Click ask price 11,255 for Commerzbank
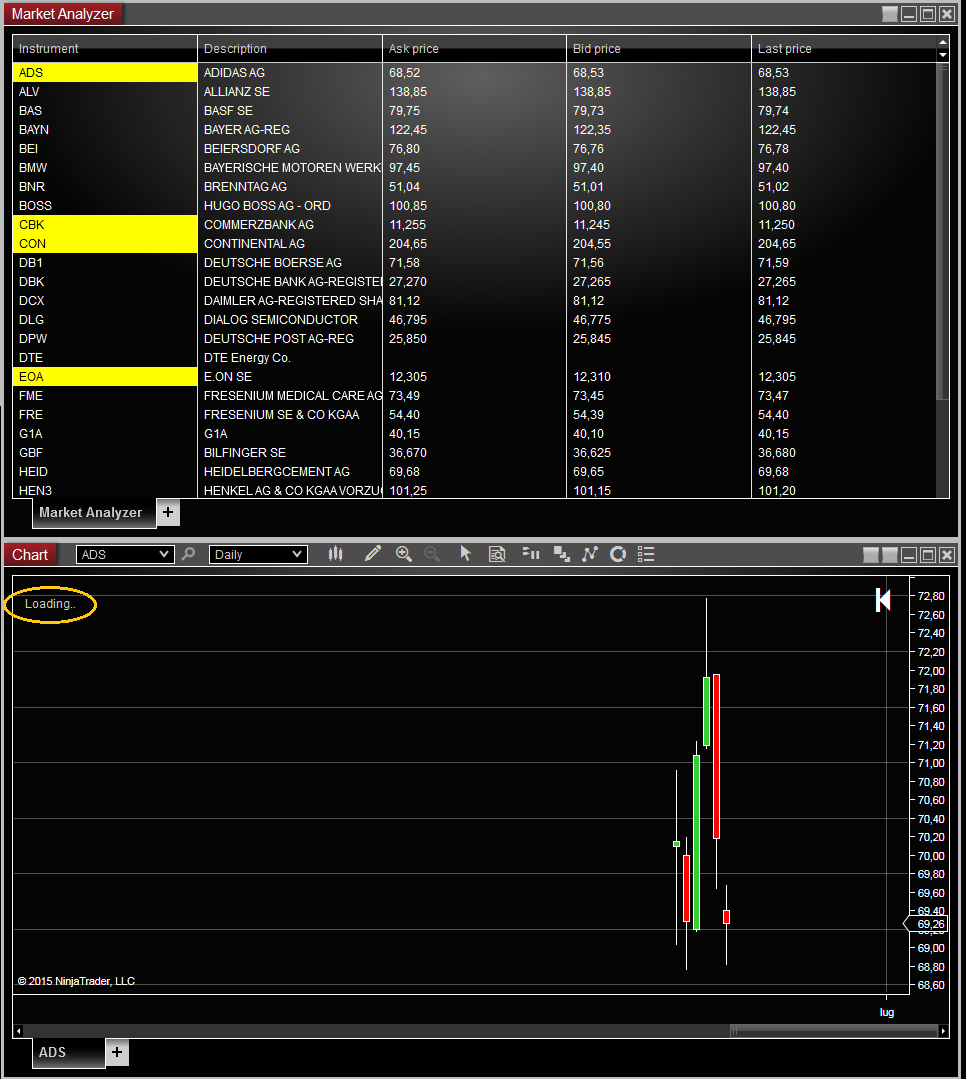Screen dimensions: 966x1079 click(407, 224)
